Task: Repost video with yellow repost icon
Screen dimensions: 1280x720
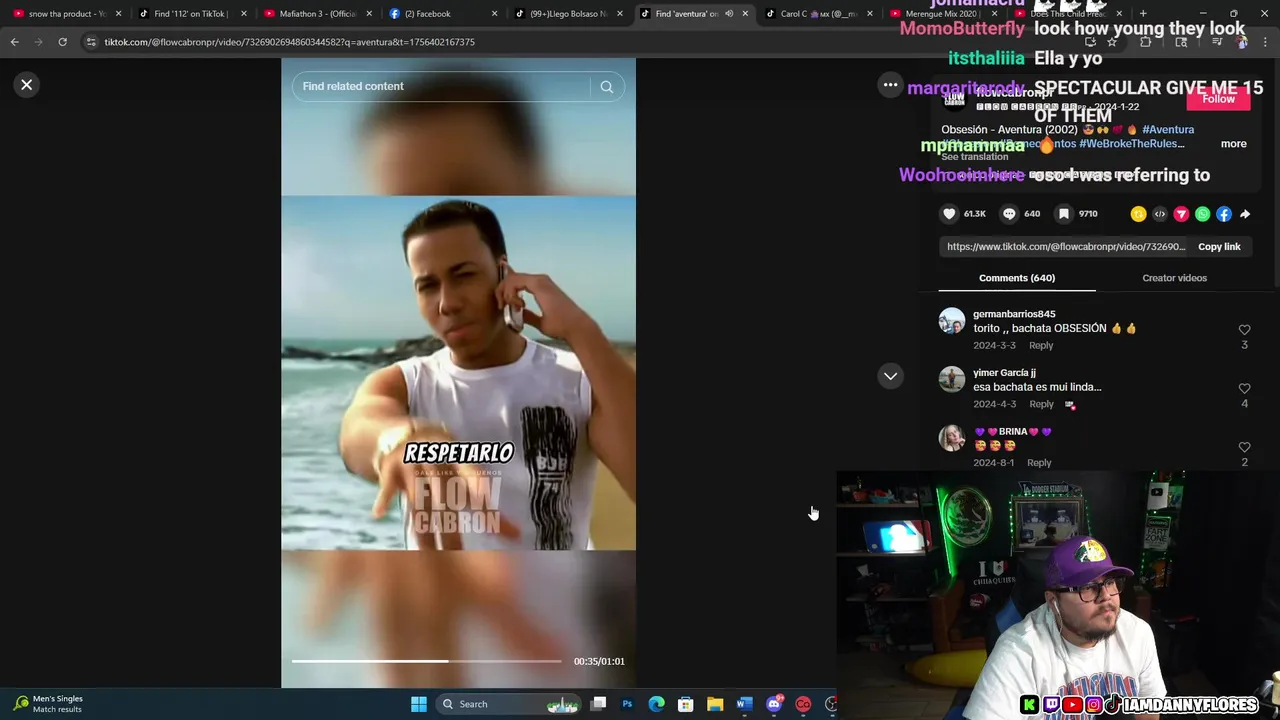Action: tap(1138, 214)
